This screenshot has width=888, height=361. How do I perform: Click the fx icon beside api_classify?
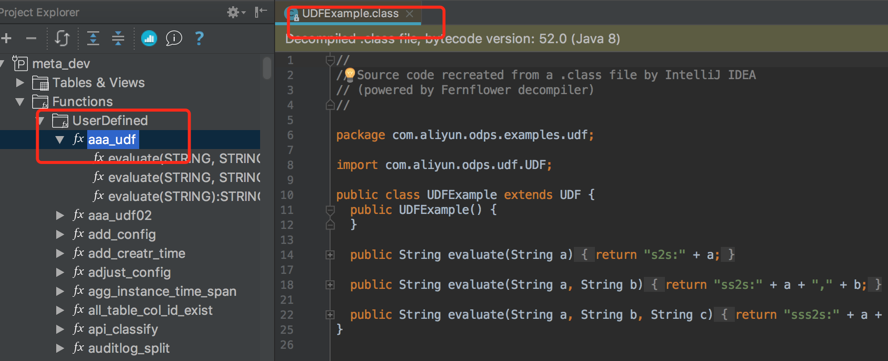[x=79, y=329]
